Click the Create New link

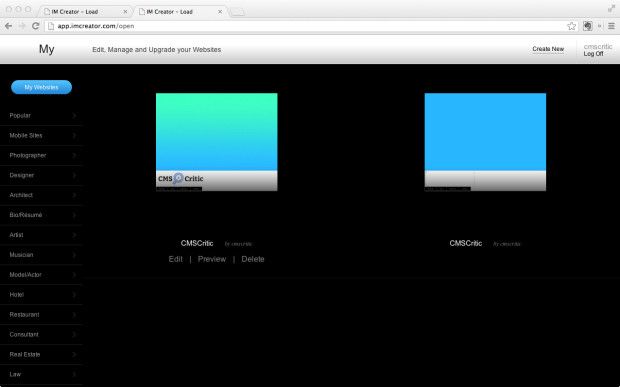(548, 49)
